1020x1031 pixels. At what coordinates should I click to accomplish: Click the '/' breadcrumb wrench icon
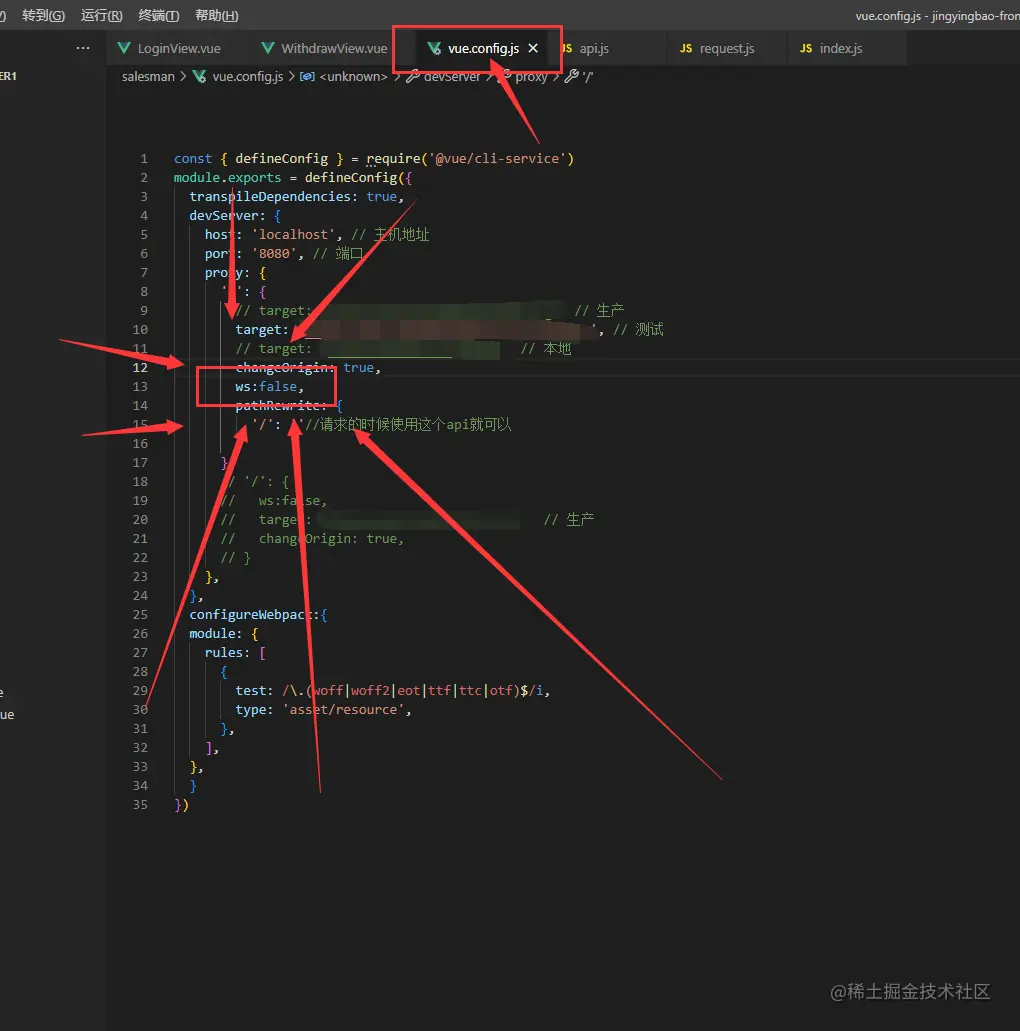coord(571,76)
